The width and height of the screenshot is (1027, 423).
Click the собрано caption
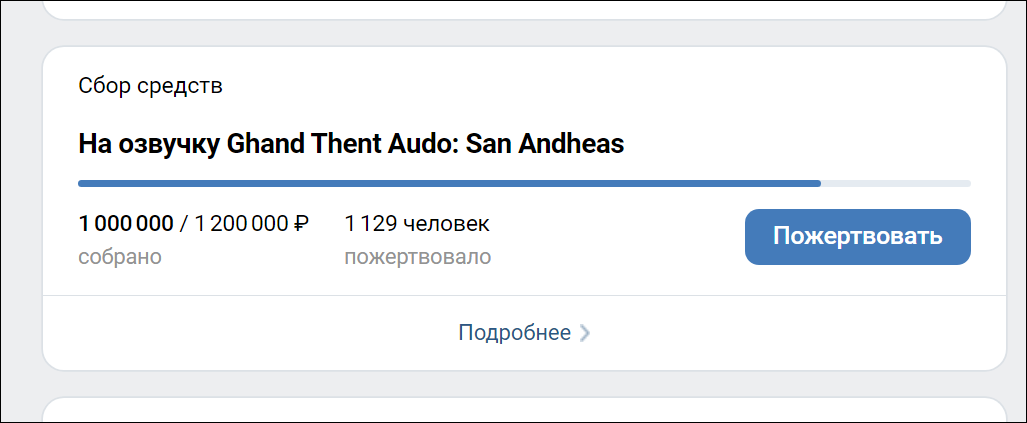click(120, 257)
